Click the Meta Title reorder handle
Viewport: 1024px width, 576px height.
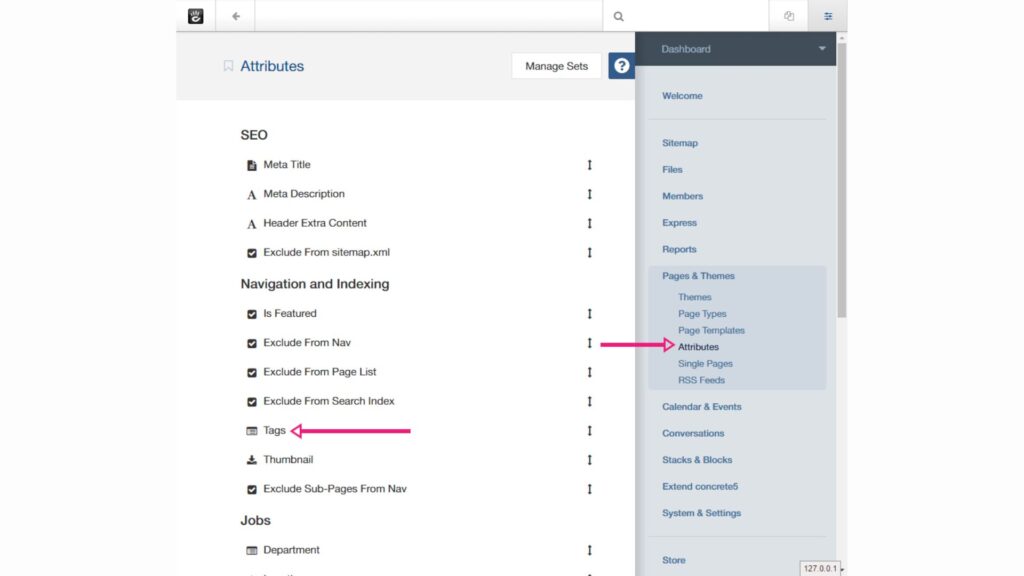pyautogui.click(x=589, y=165)
